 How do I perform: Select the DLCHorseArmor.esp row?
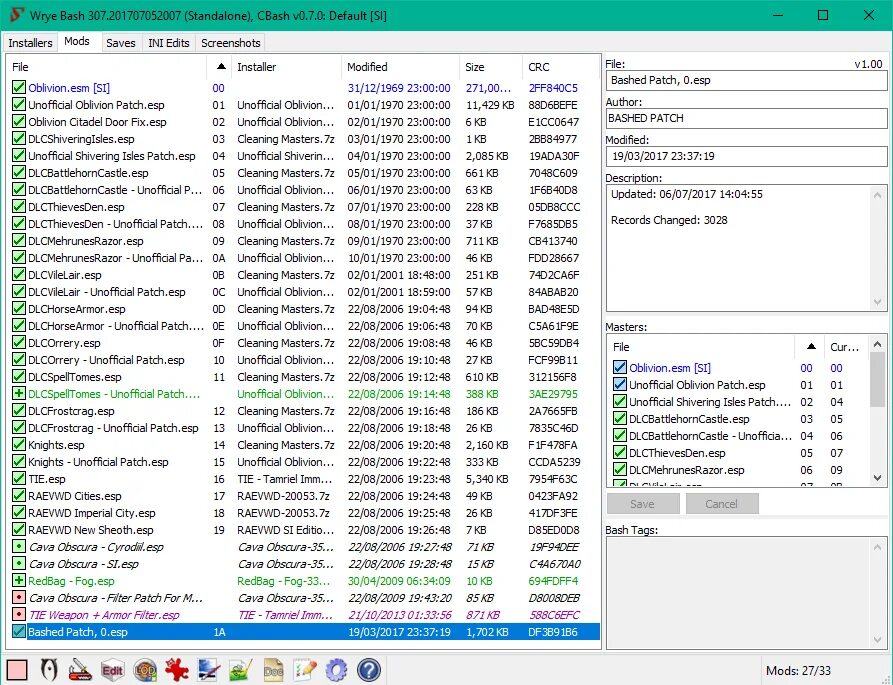pos(305,309)
